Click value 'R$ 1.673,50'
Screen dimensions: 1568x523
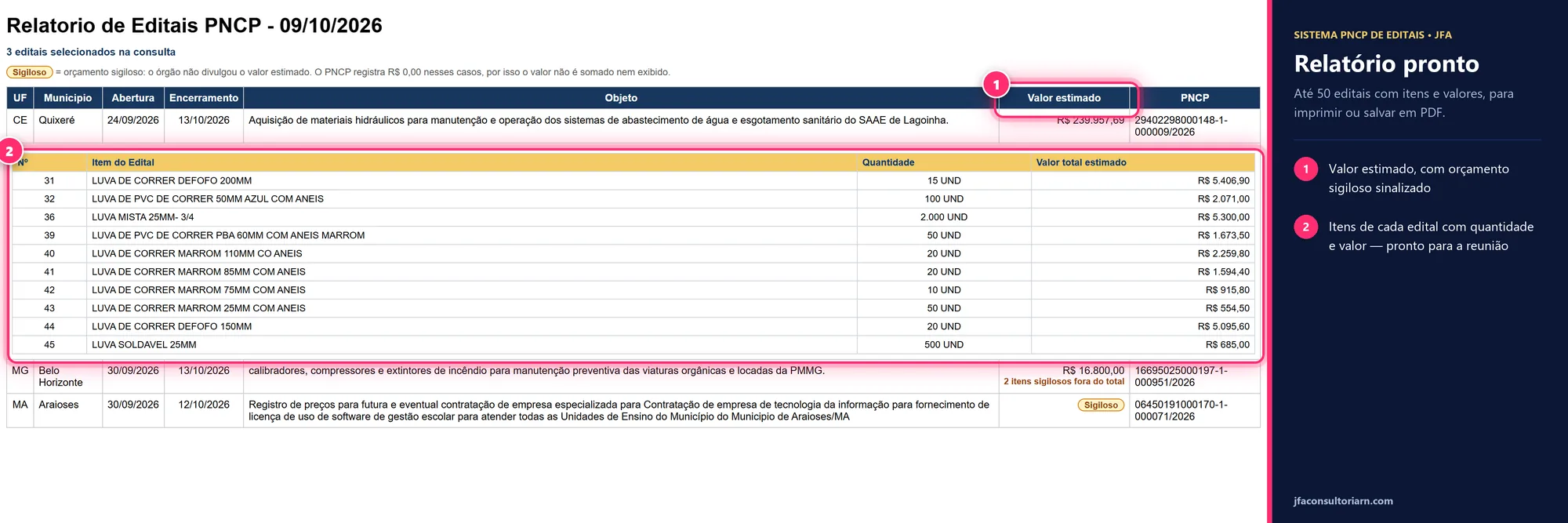click(1223, 235)
